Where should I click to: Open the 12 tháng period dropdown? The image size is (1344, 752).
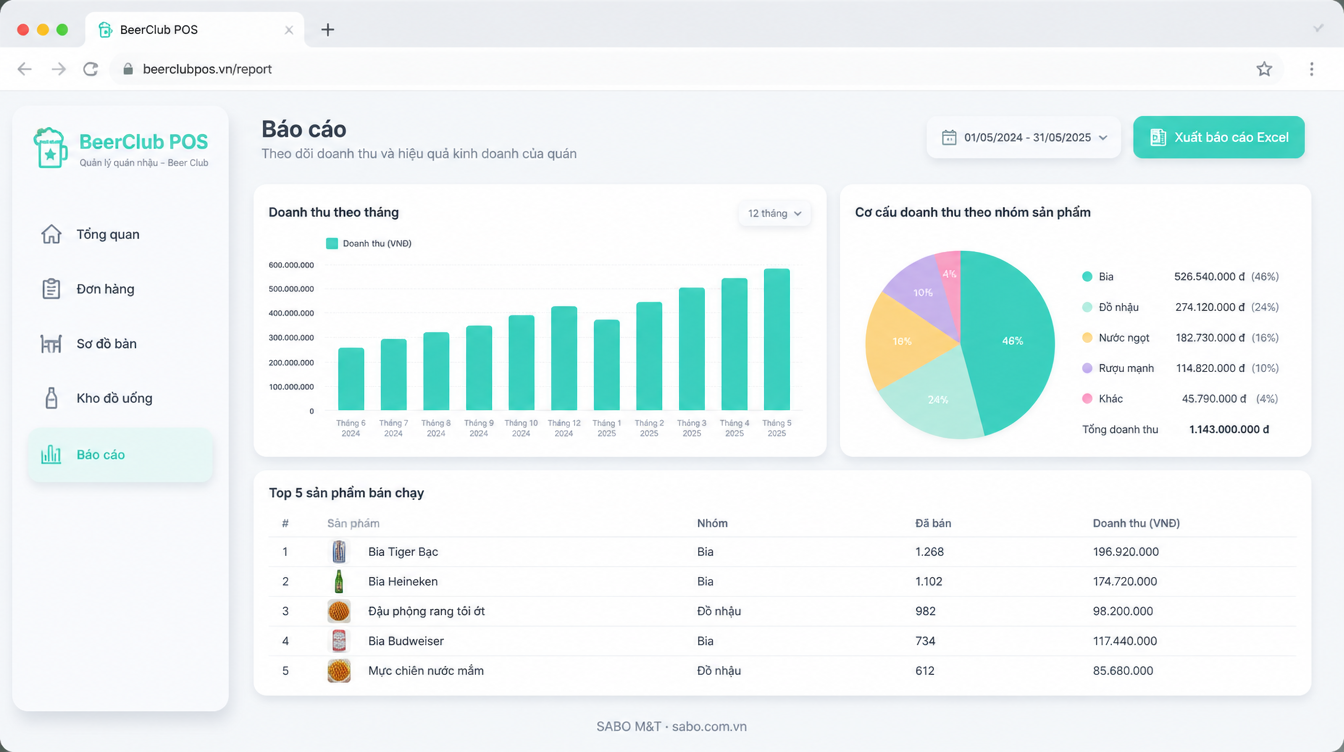774,213
